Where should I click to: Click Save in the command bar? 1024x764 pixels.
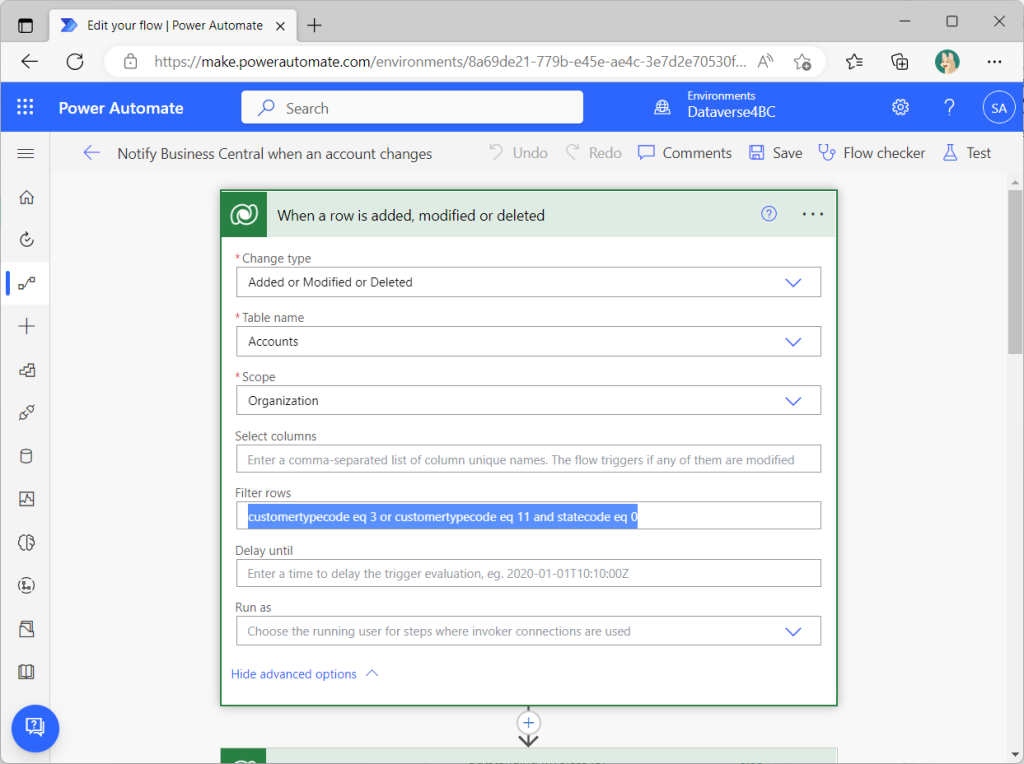(x=775, y=153)
